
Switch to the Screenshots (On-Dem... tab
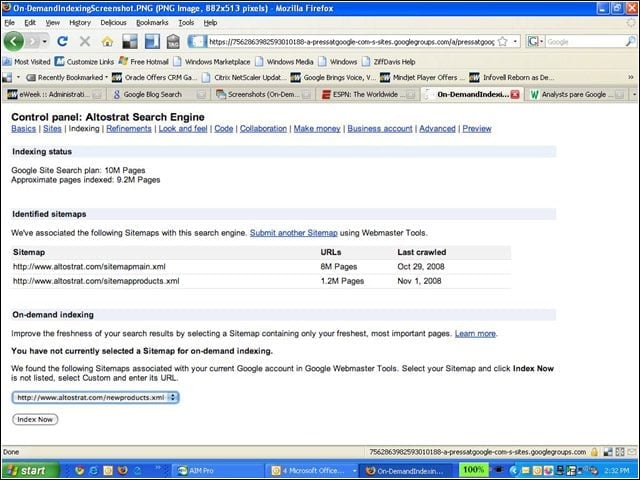tap(264, 94)
